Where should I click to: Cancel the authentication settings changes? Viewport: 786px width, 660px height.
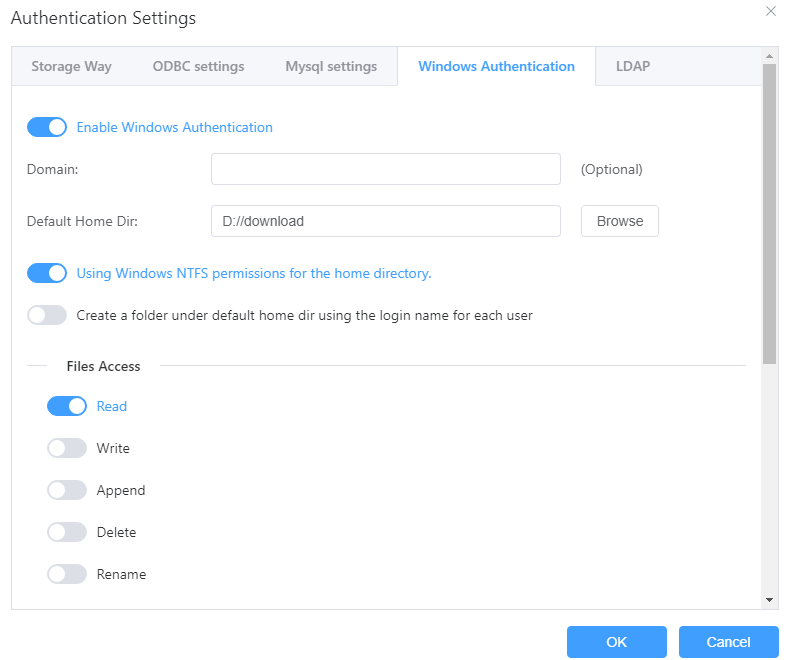[728, 642]
